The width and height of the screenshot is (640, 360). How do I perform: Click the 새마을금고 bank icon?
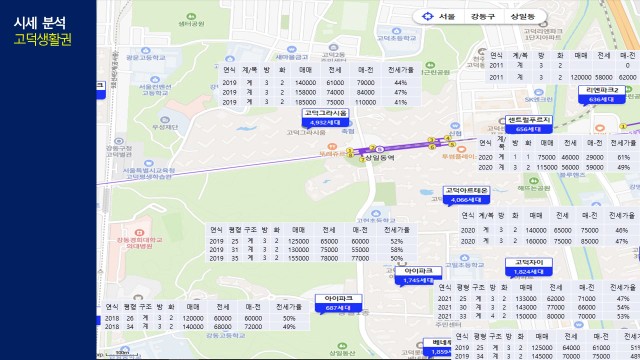(x=291, y=50)
